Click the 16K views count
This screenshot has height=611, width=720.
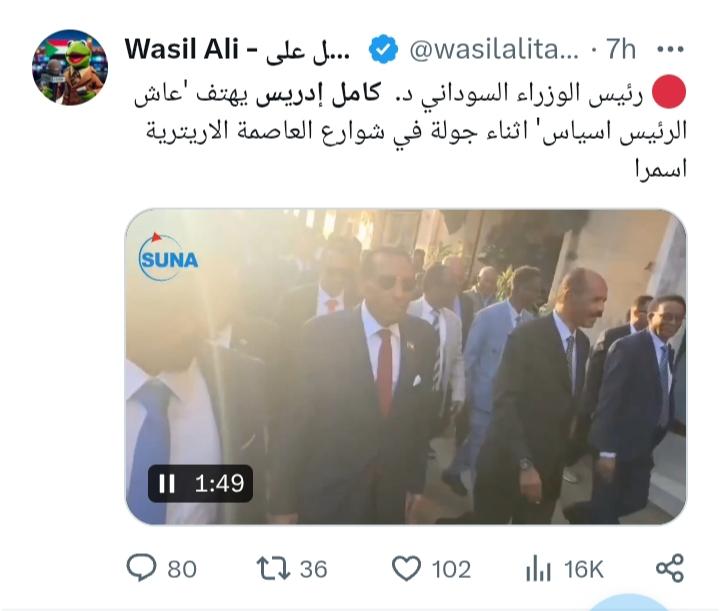(x=584, y=569)
